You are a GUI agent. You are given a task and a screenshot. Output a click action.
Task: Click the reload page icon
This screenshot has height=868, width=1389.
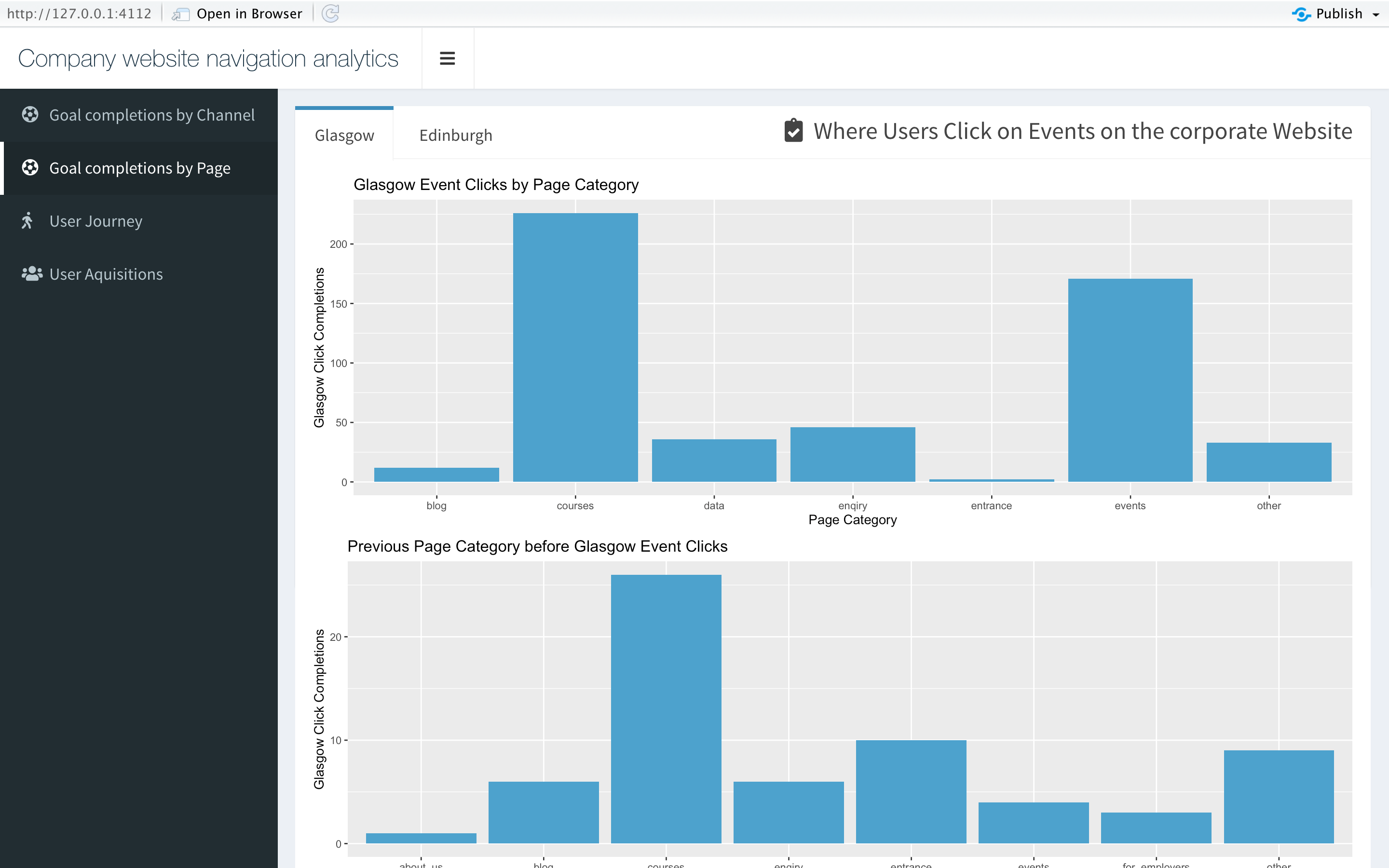tap(330, 13)
